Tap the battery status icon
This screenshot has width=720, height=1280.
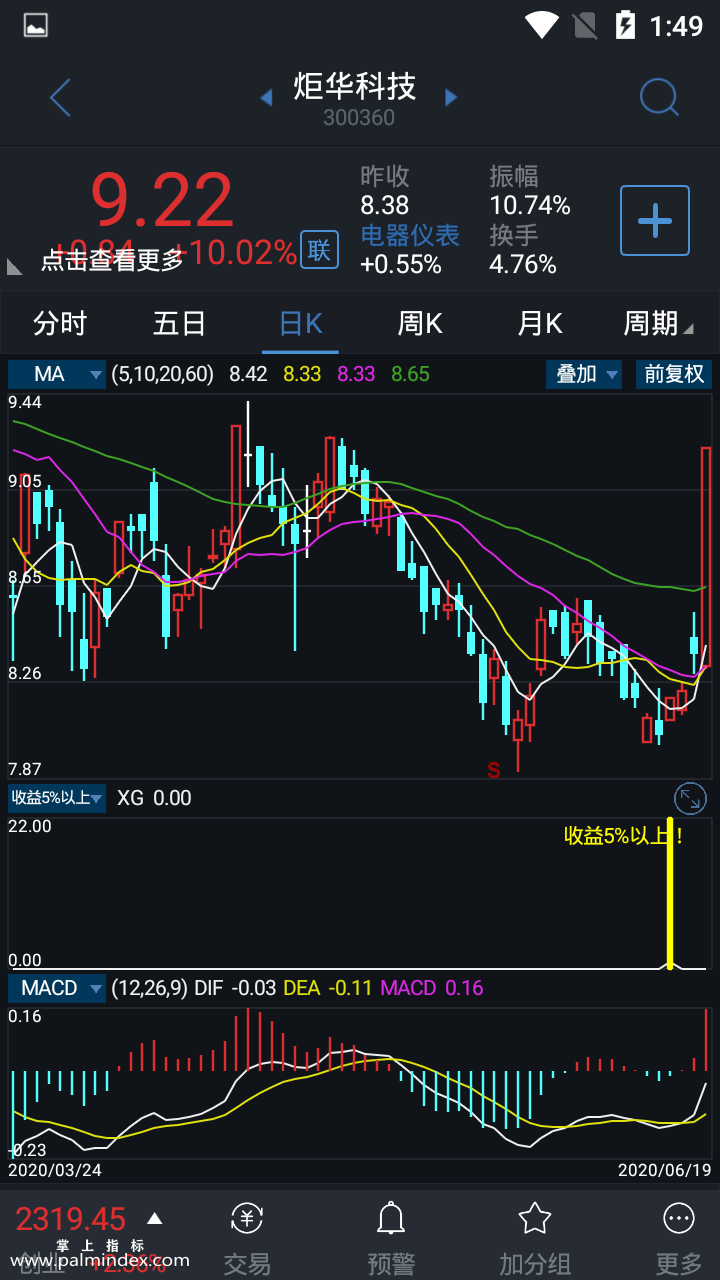[x=626, y=25]
